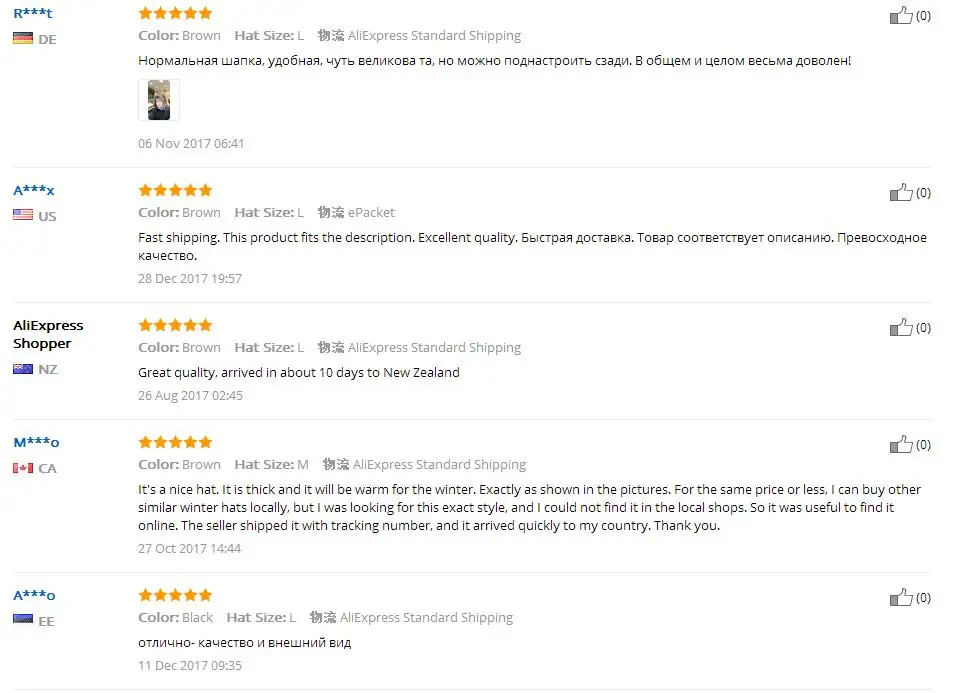Click the Estonian flag beside EE
Screen dimensions: 958x693
23,620
